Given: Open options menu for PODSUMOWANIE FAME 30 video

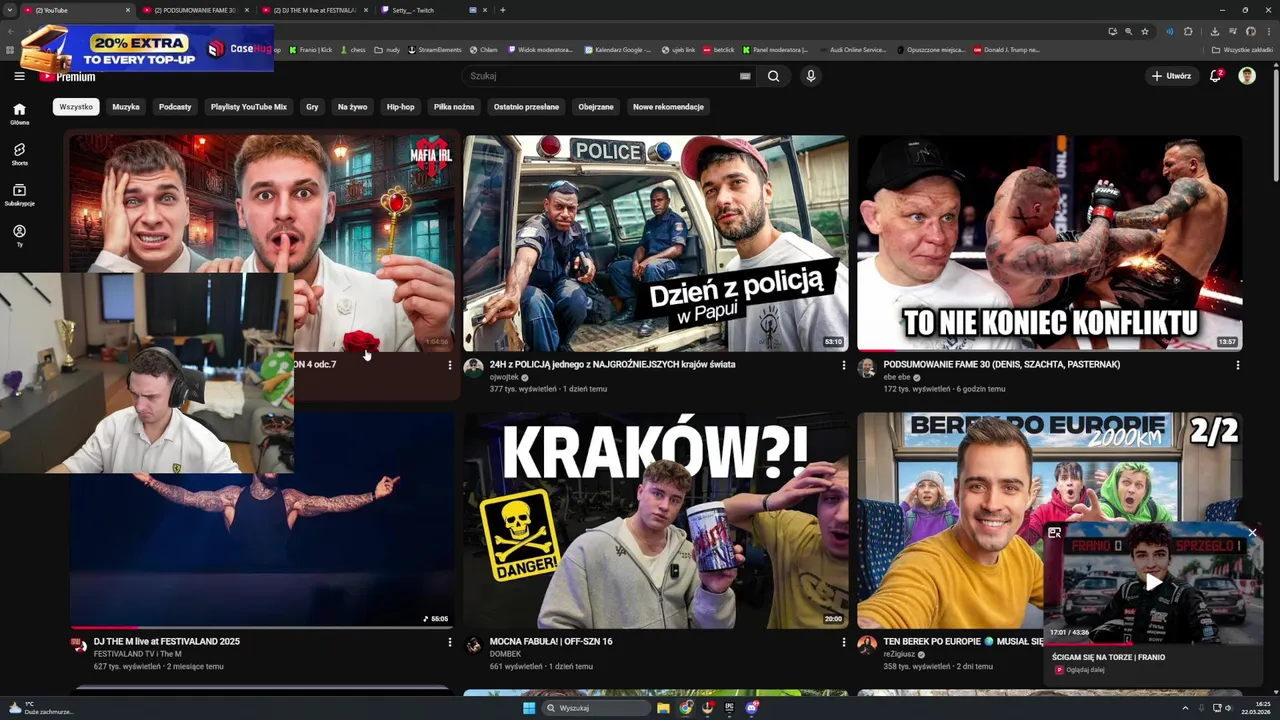Looking at the screenshot, I should 1237,366.
